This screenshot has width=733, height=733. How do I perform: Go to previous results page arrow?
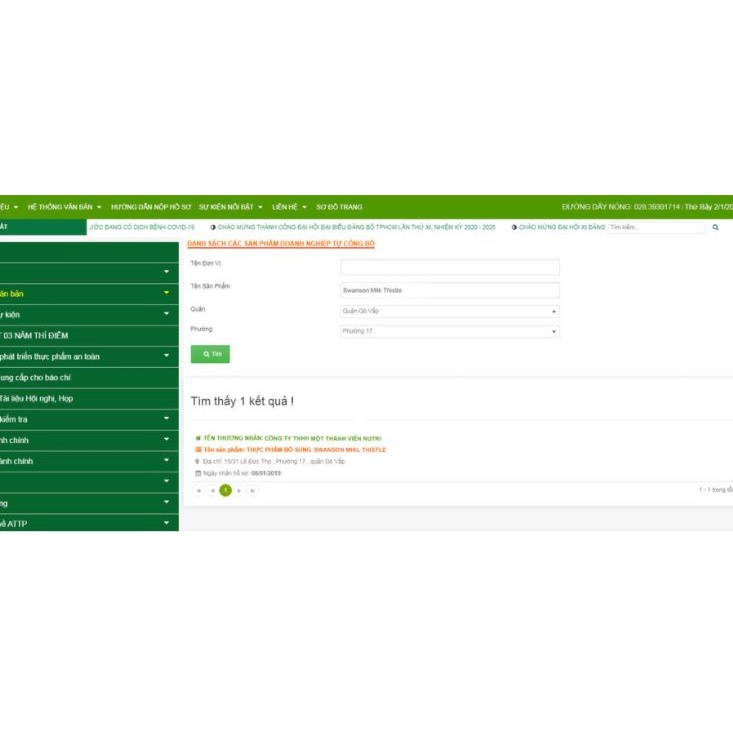pos(212,490)
